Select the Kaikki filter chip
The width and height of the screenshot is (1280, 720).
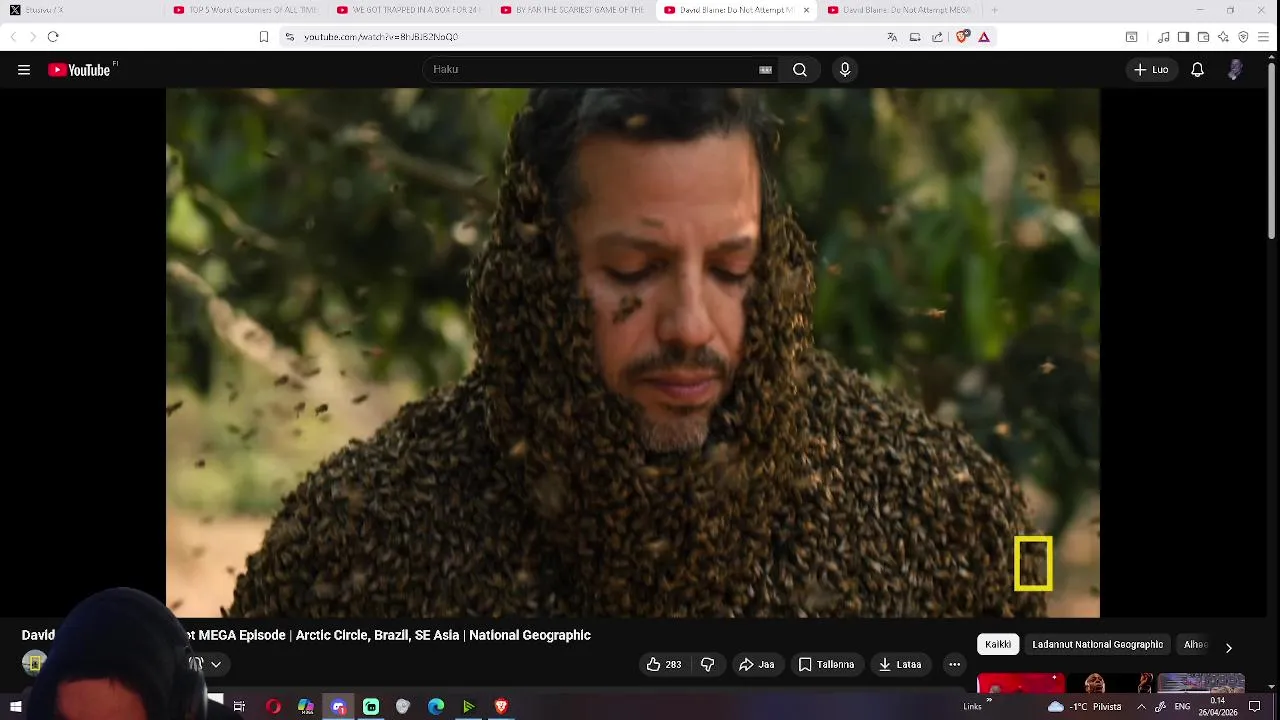(998, 645)
